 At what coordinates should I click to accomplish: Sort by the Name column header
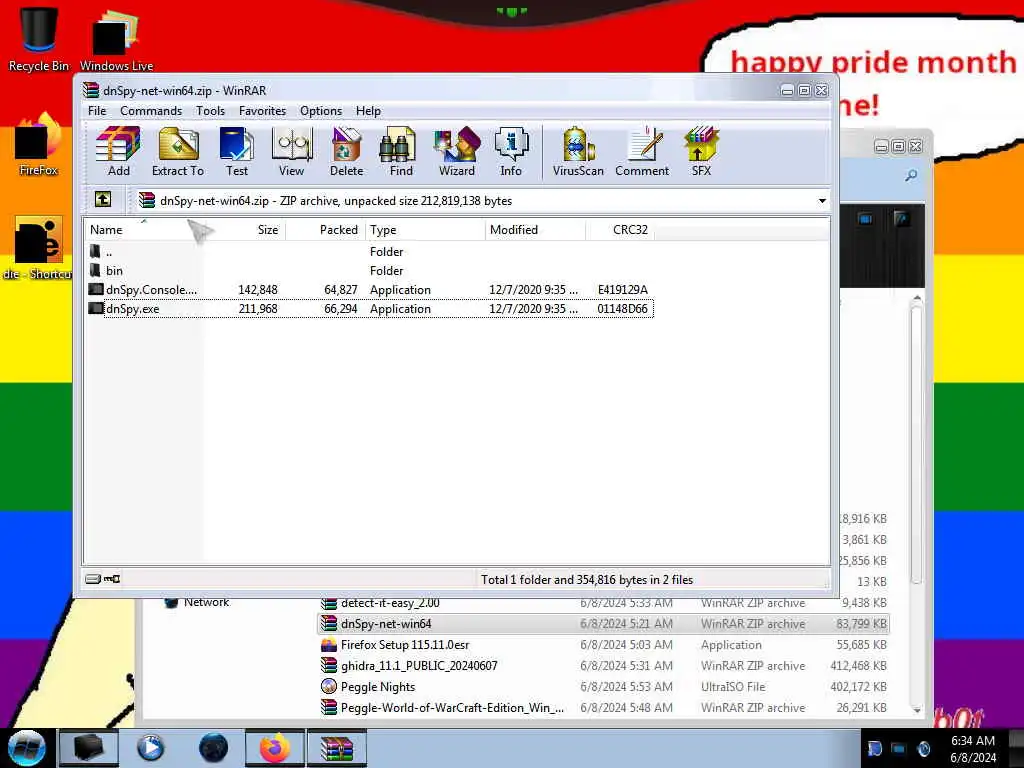pyautogui.click(x=143, y=230)
